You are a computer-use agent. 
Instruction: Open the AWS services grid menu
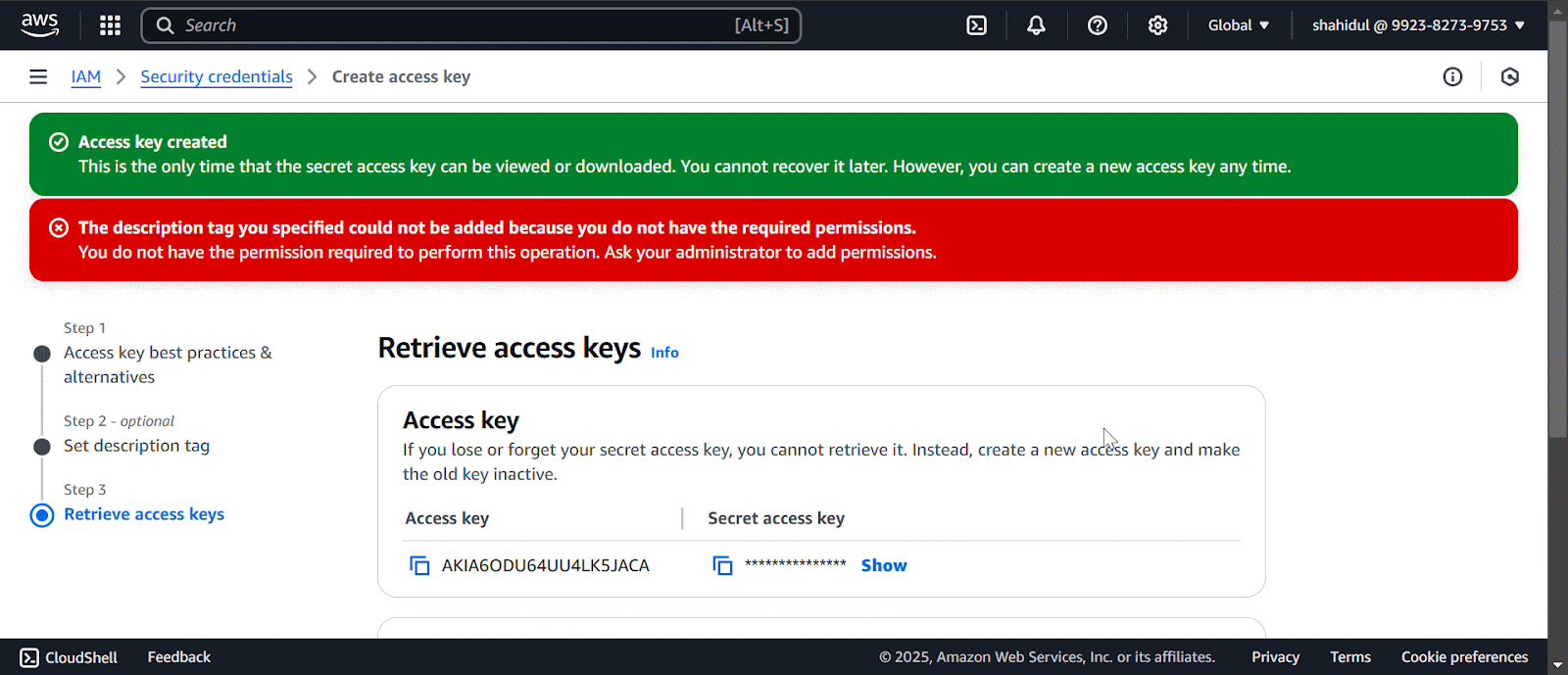click(x=110, y=25)
